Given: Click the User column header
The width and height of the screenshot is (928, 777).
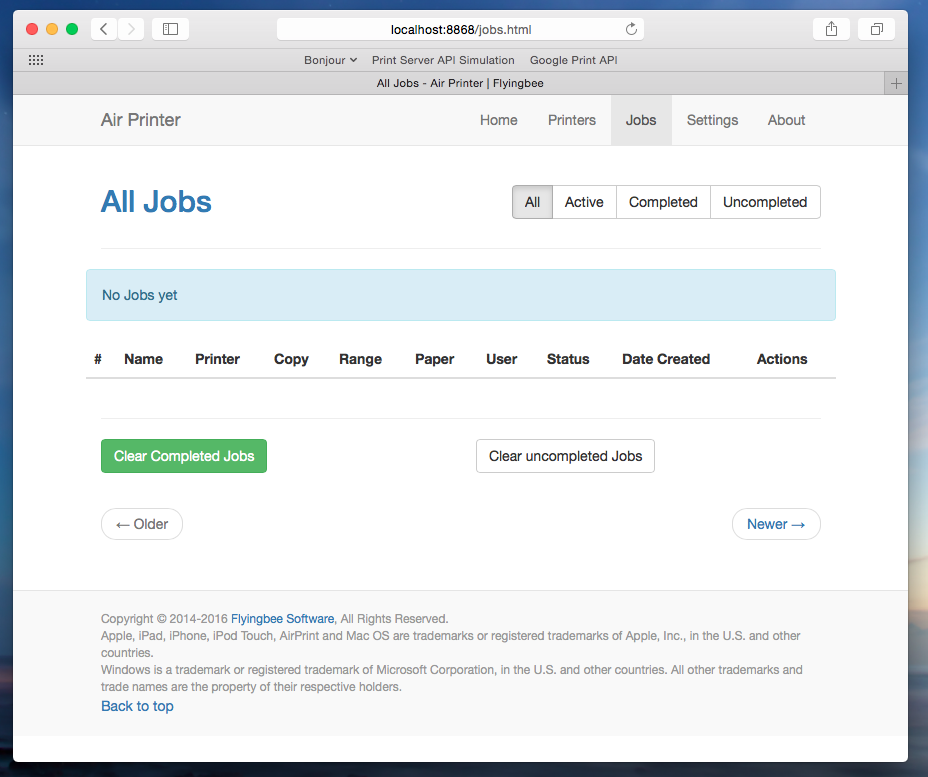Looking at the screenshot, I should 501,359.
